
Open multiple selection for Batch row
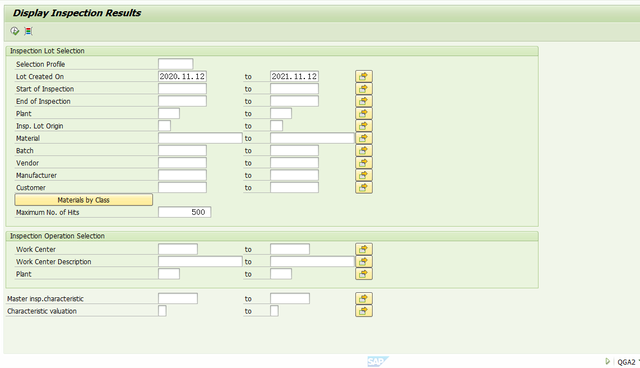tap(364, 151)
